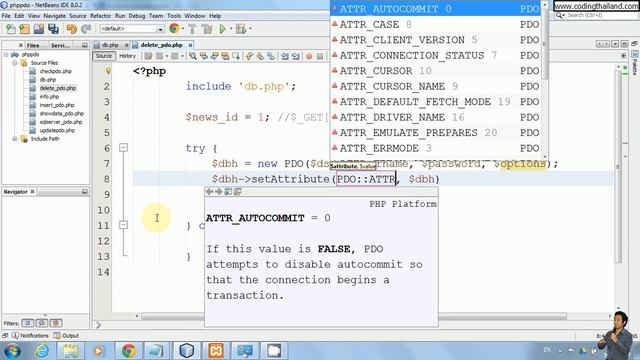640x360 pixels.
Task: Collapse the try block fold on line 6
Action: pos(123,148)
